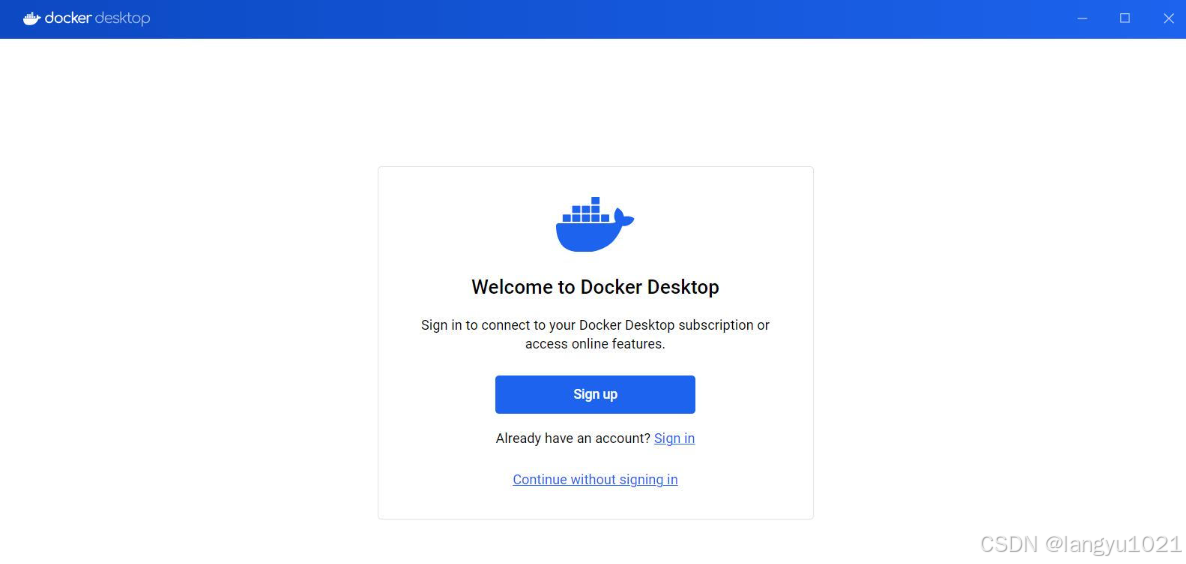Open the Sign in link

tap(674, 438)
